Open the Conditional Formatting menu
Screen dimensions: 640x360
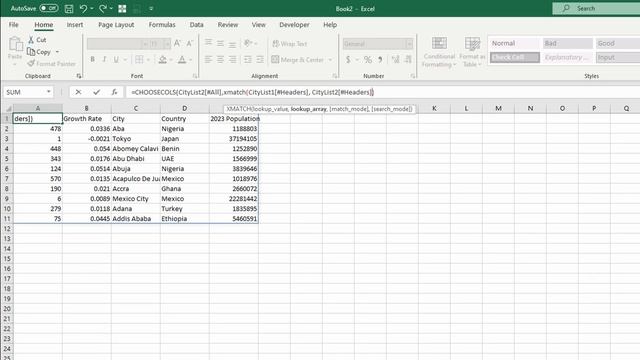coord(439,52)
